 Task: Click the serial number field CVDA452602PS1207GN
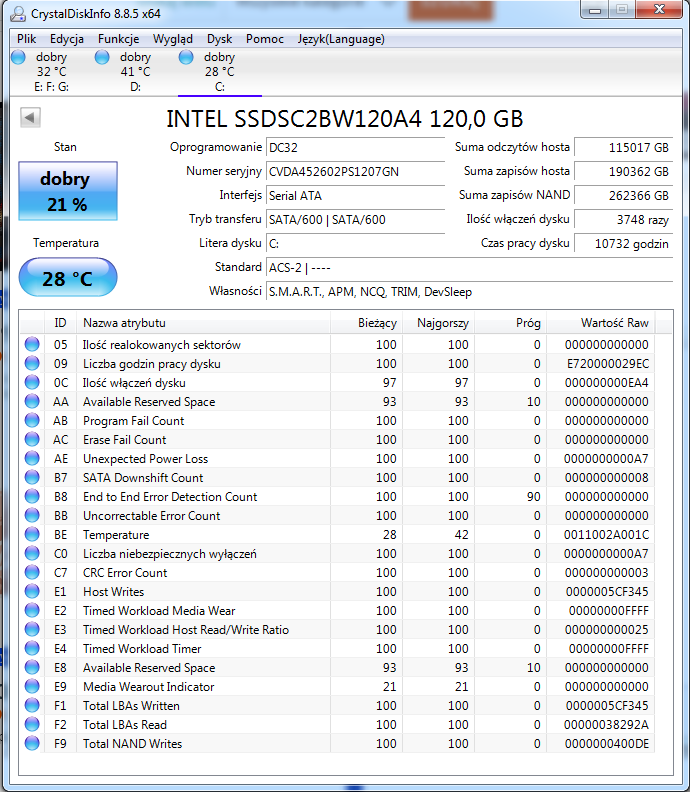pos(355,172)
